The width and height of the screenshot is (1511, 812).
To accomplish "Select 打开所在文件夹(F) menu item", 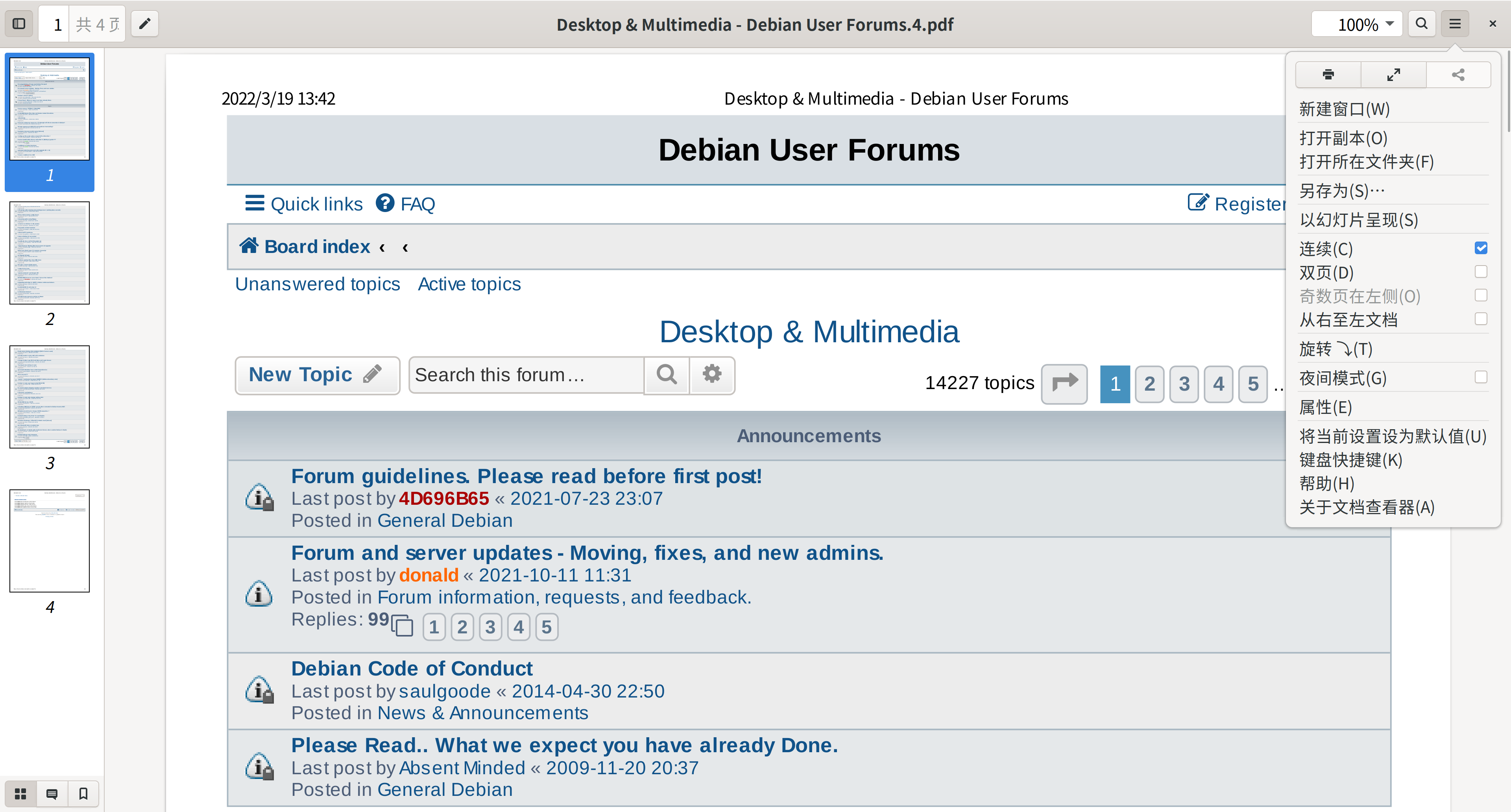I will tap(1393, 162).
